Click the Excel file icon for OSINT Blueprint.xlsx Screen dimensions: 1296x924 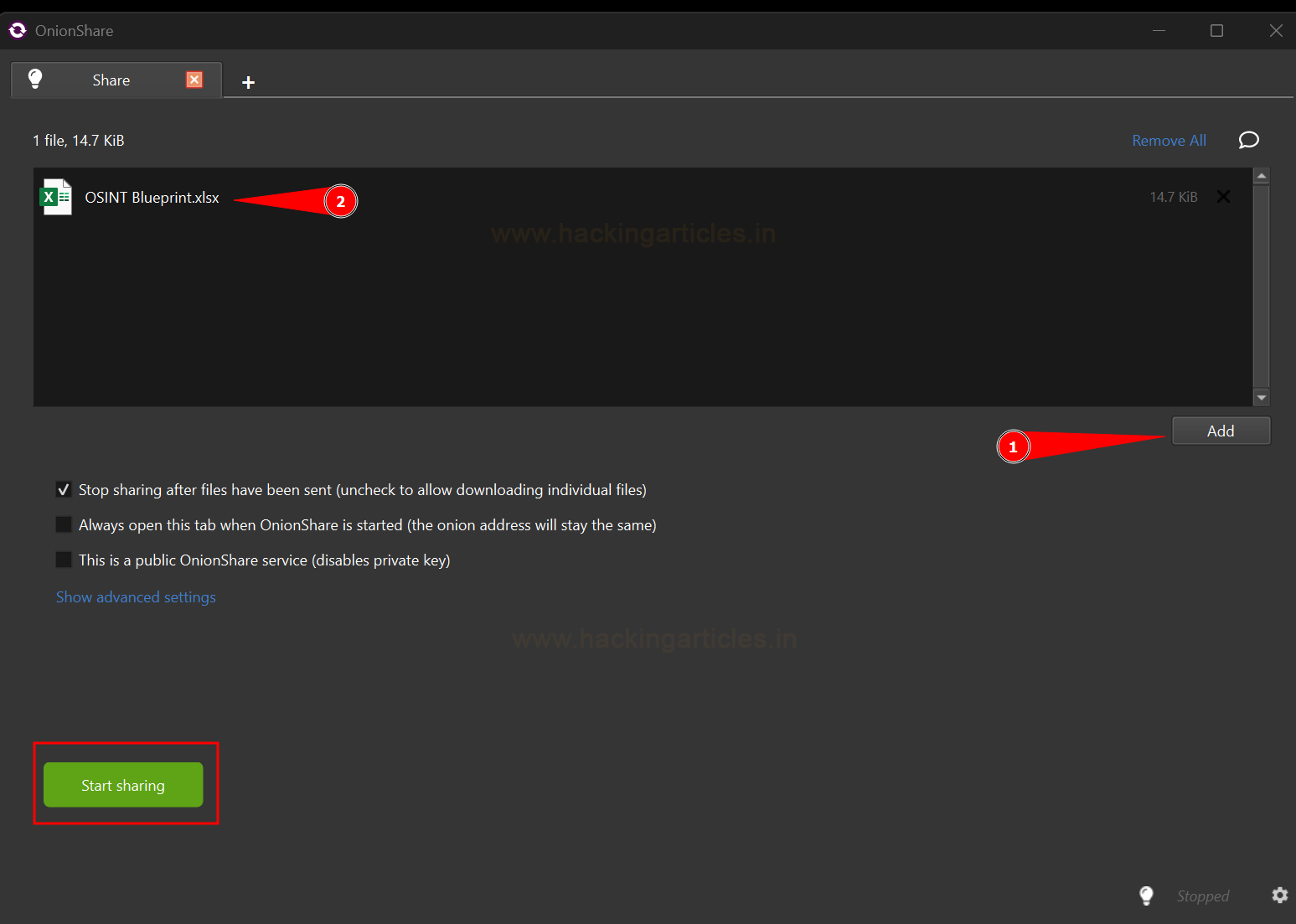(56, 197)
